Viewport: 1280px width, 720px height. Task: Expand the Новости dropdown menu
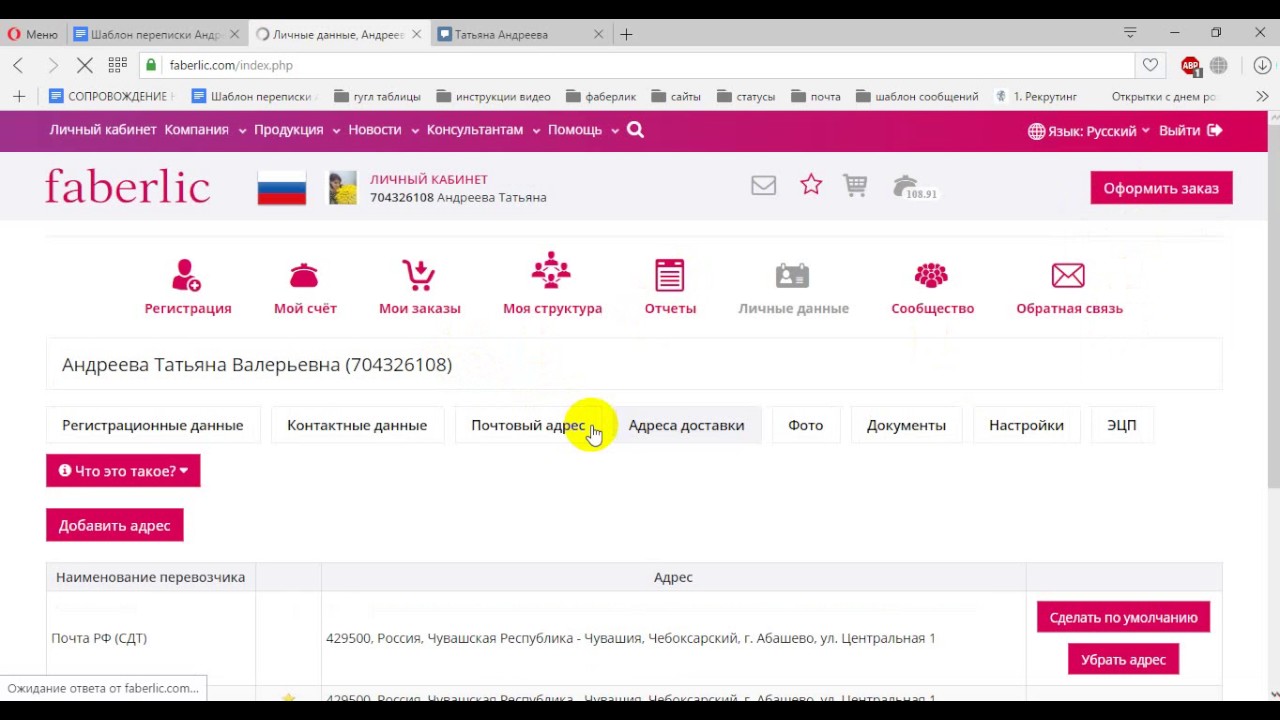(x=383, y=130)
